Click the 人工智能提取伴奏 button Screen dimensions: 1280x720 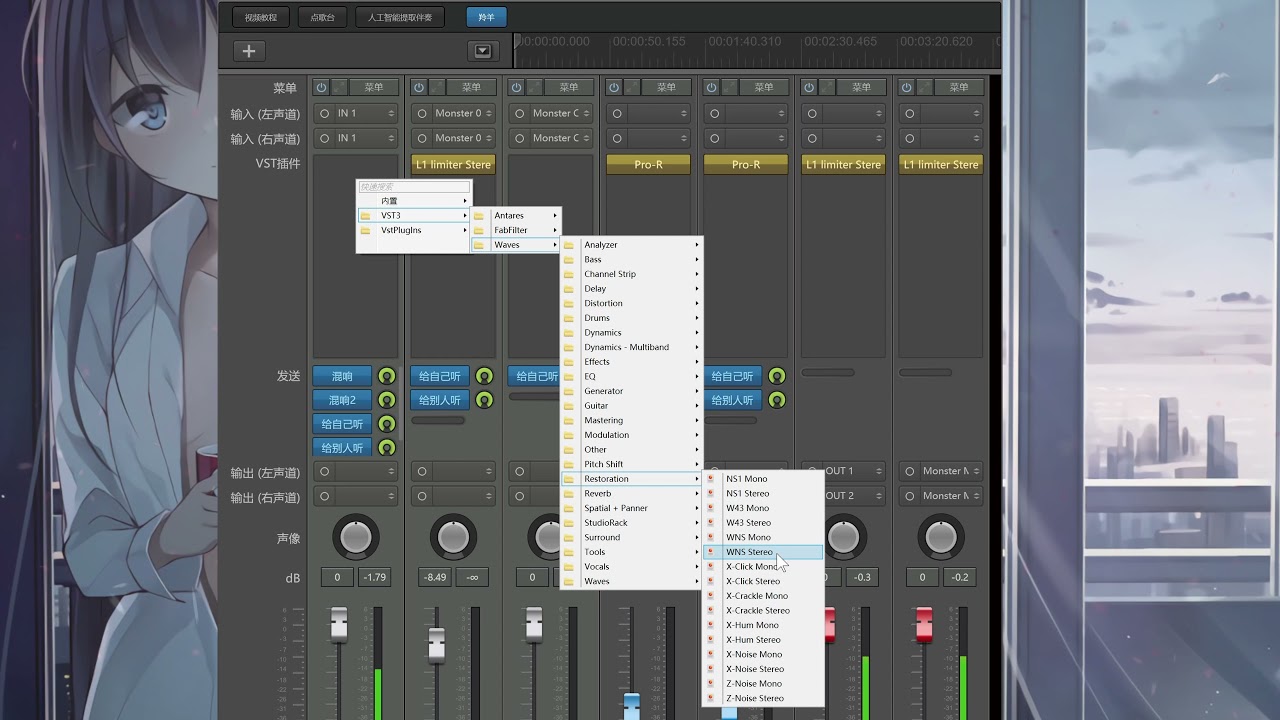pyautogui.click(x=400, y=17)
